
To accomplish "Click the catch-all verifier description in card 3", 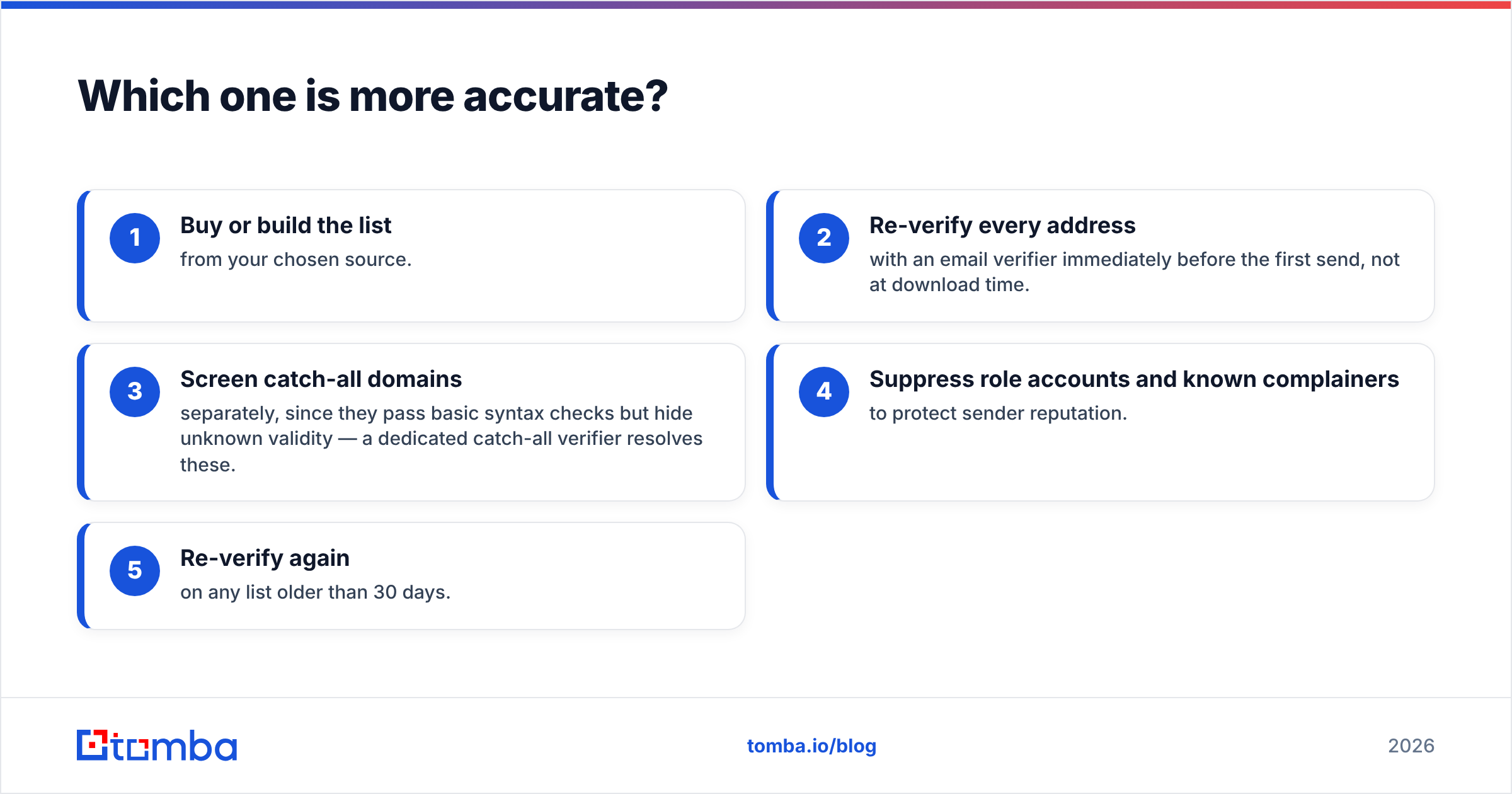I will pyautogui.click(x=441, y=439).
